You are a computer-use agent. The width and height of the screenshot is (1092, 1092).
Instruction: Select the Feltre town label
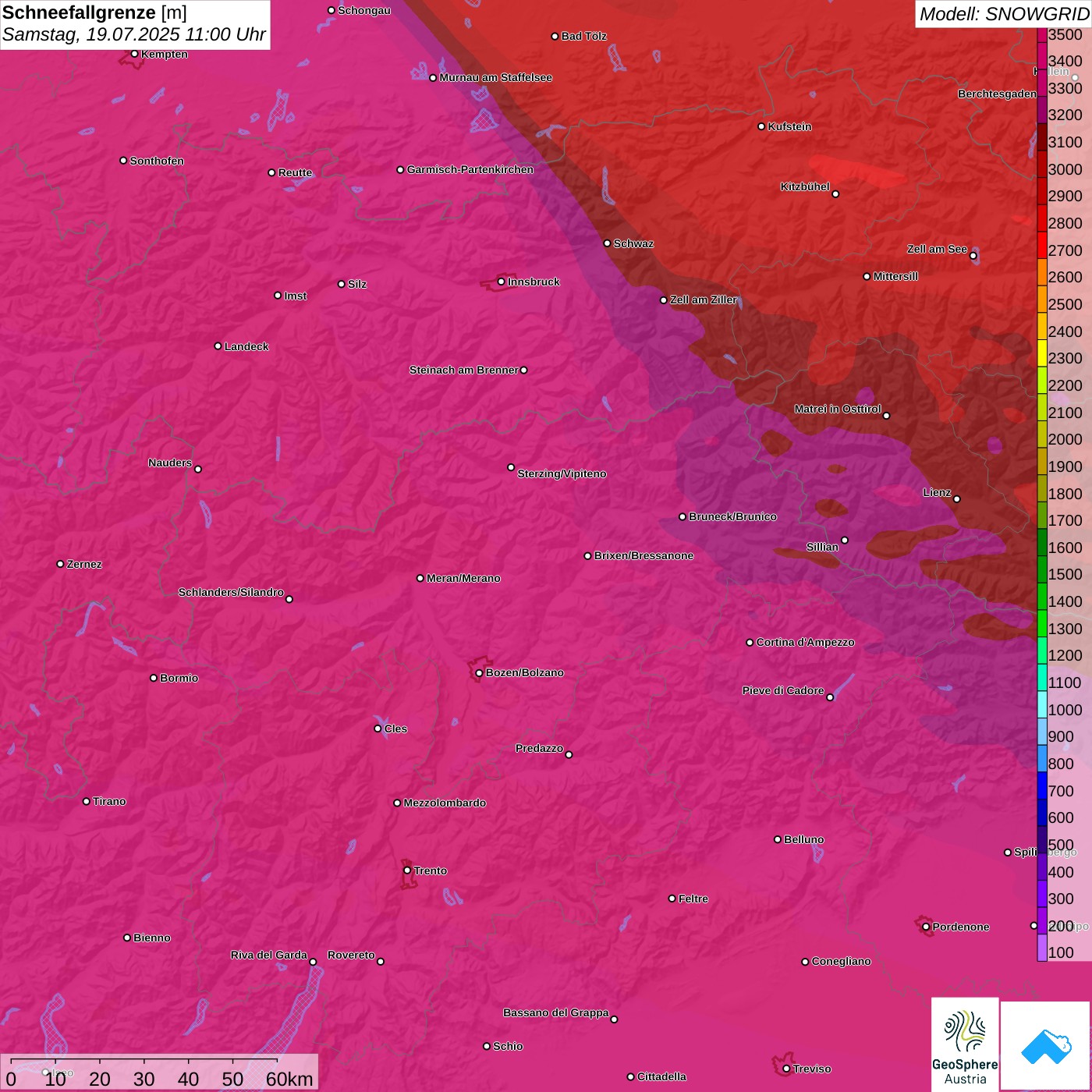point(693,899)
